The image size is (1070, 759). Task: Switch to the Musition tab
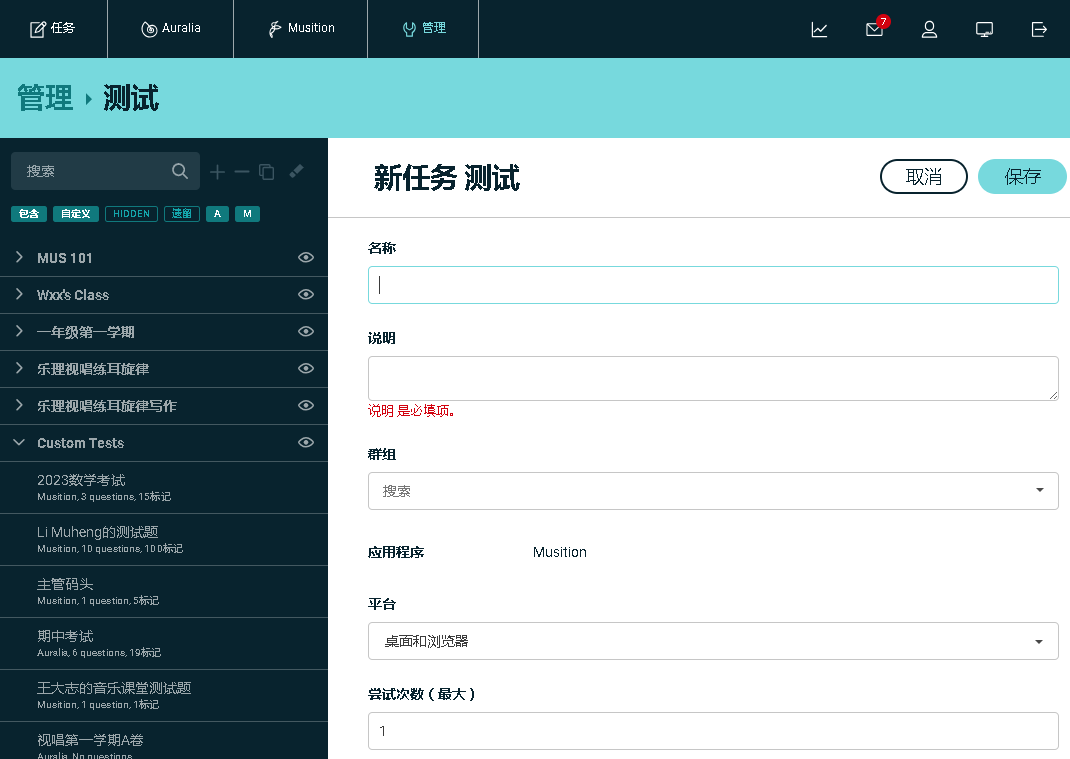click(301, 29)
